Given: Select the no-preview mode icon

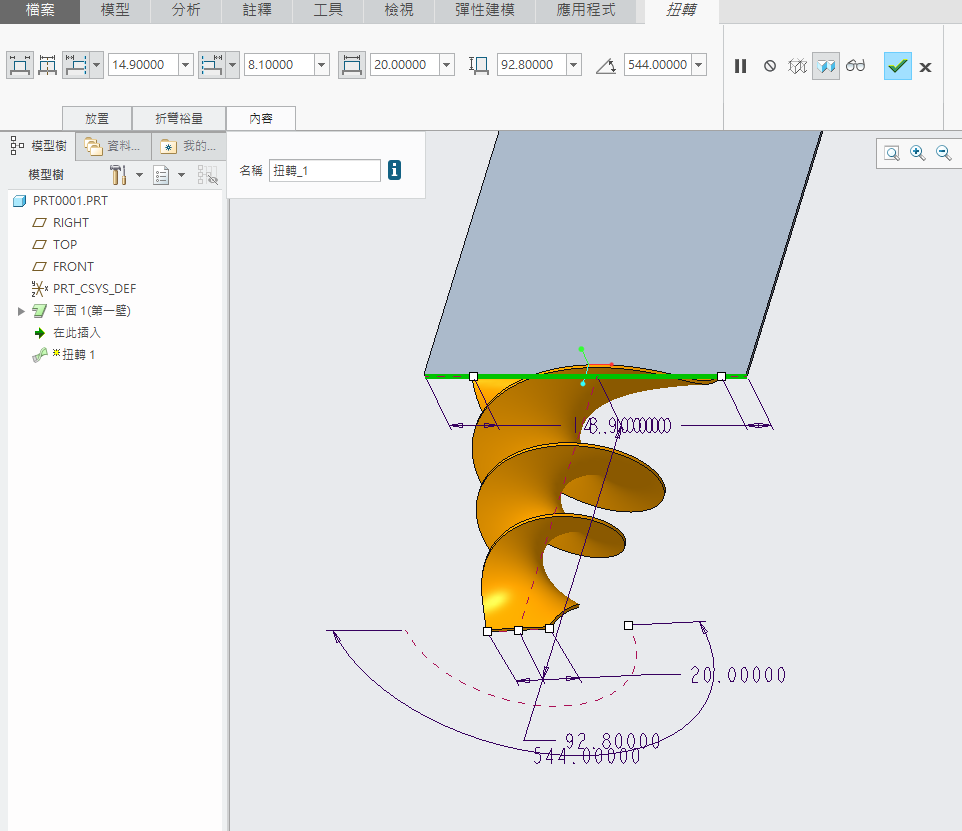Looking at the screenshot, I should click(769, 66).
